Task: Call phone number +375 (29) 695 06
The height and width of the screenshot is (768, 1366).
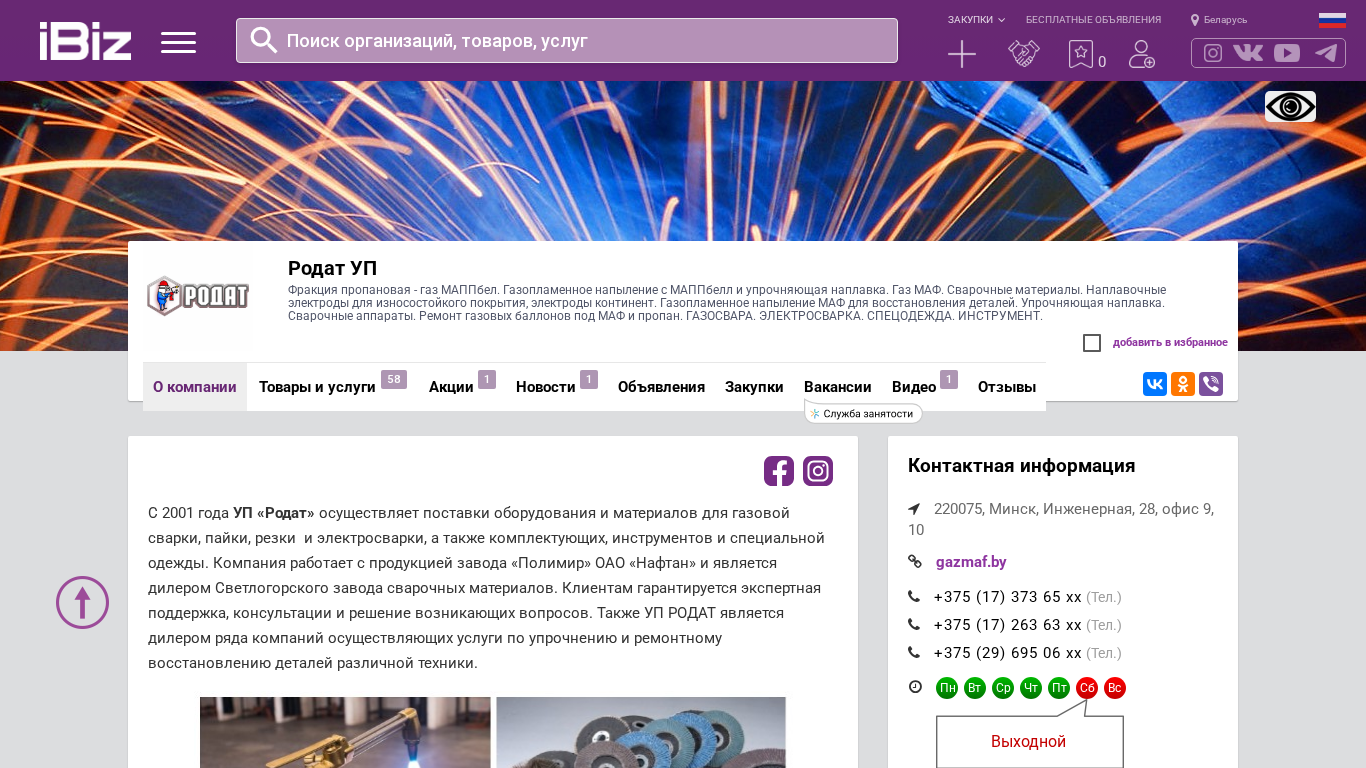Action: [x=1008, y=653]
